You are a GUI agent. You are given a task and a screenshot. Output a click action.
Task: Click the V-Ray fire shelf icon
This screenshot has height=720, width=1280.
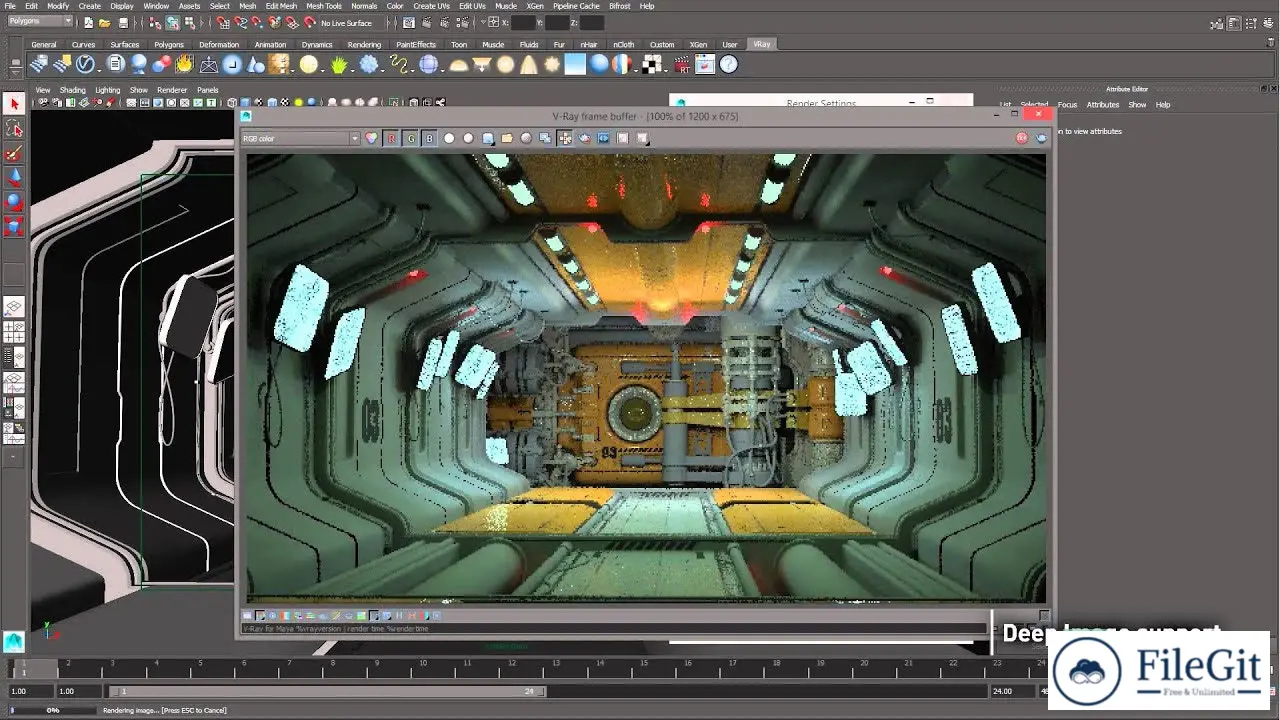[x=184, y=64]
